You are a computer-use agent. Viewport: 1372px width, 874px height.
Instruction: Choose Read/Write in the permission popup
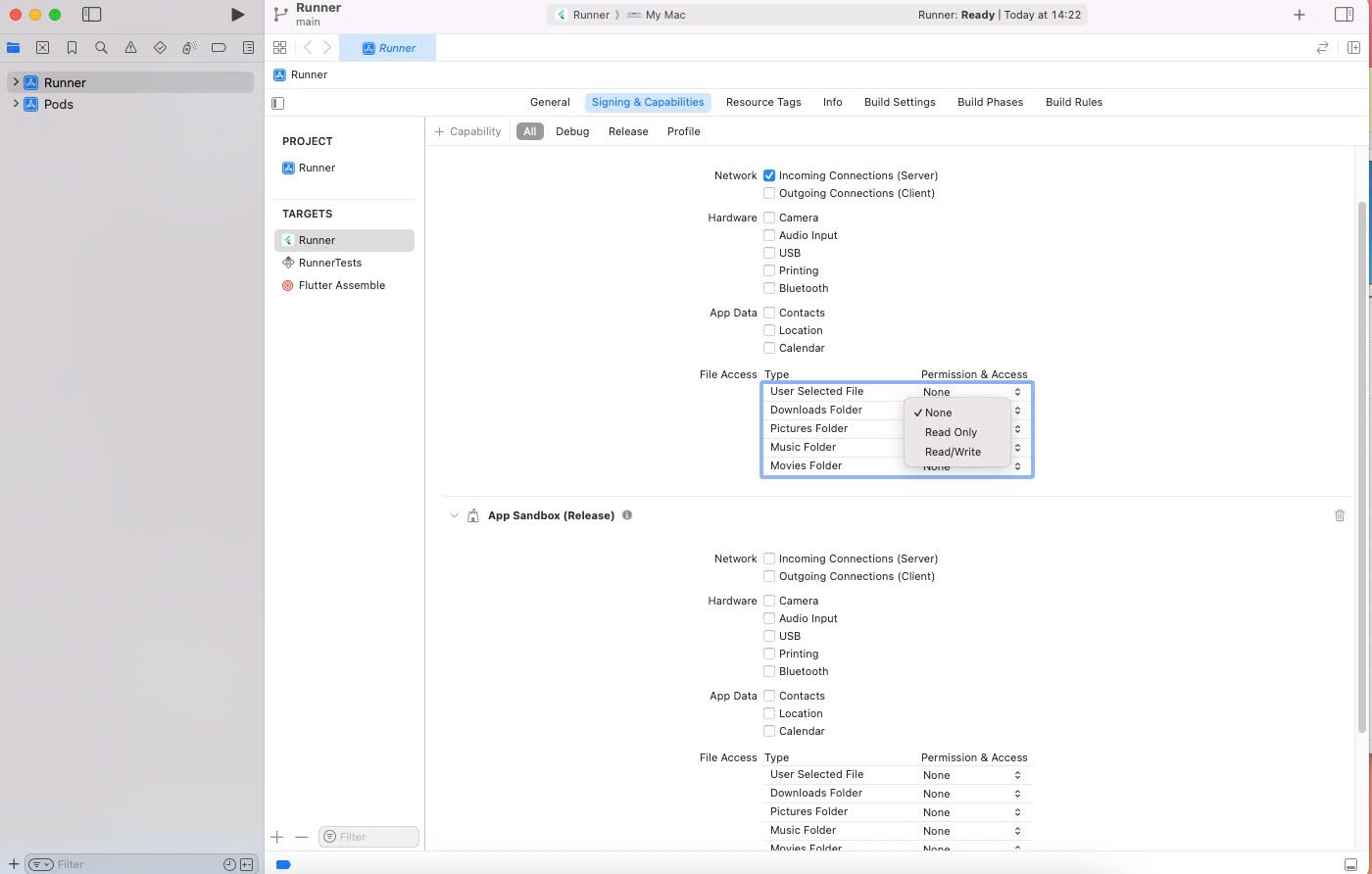(x=957, y=452)
